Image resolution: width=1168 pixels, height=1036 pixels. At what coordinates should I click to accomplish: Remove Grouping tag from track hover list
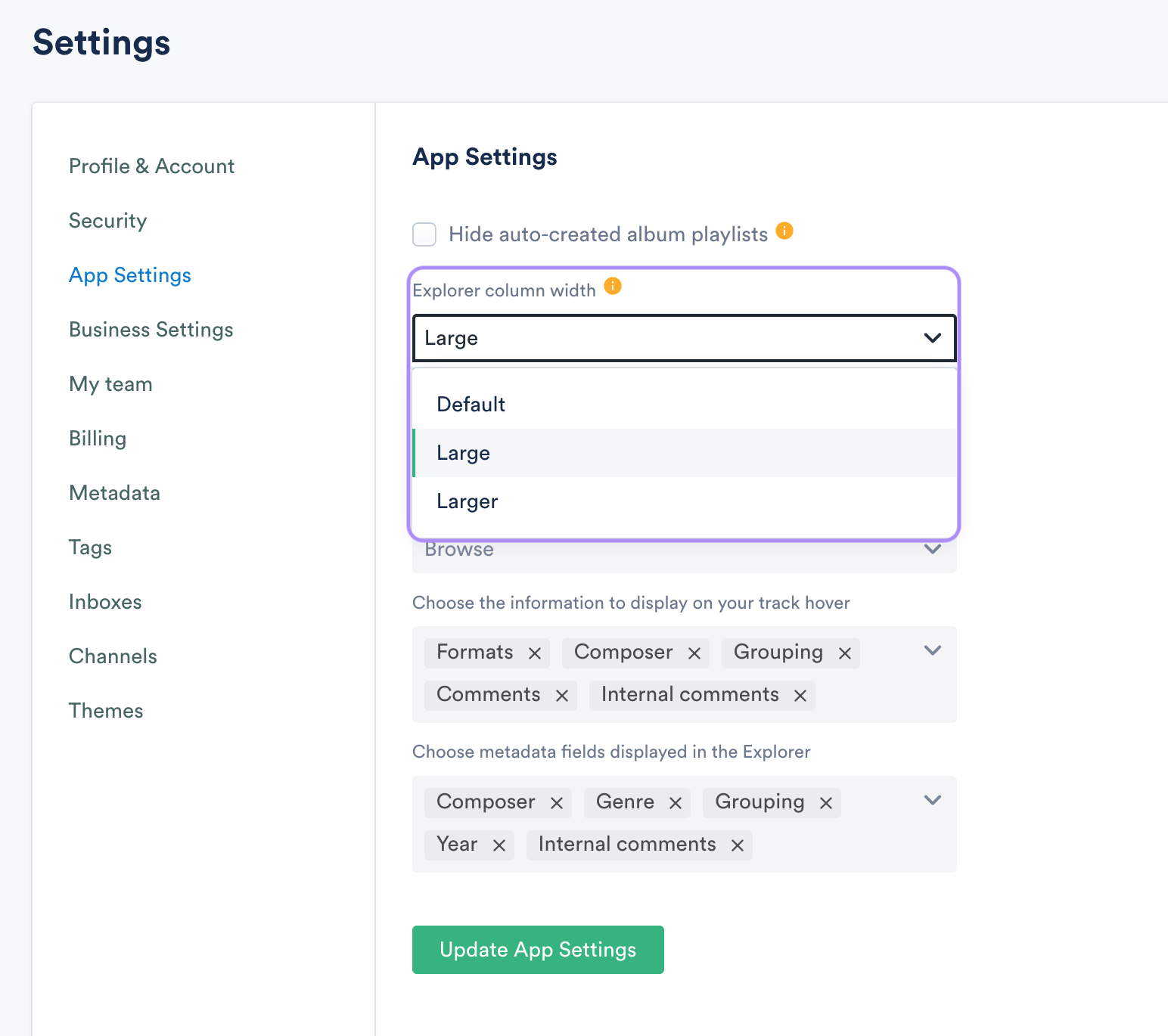click(x=845, y=653)
